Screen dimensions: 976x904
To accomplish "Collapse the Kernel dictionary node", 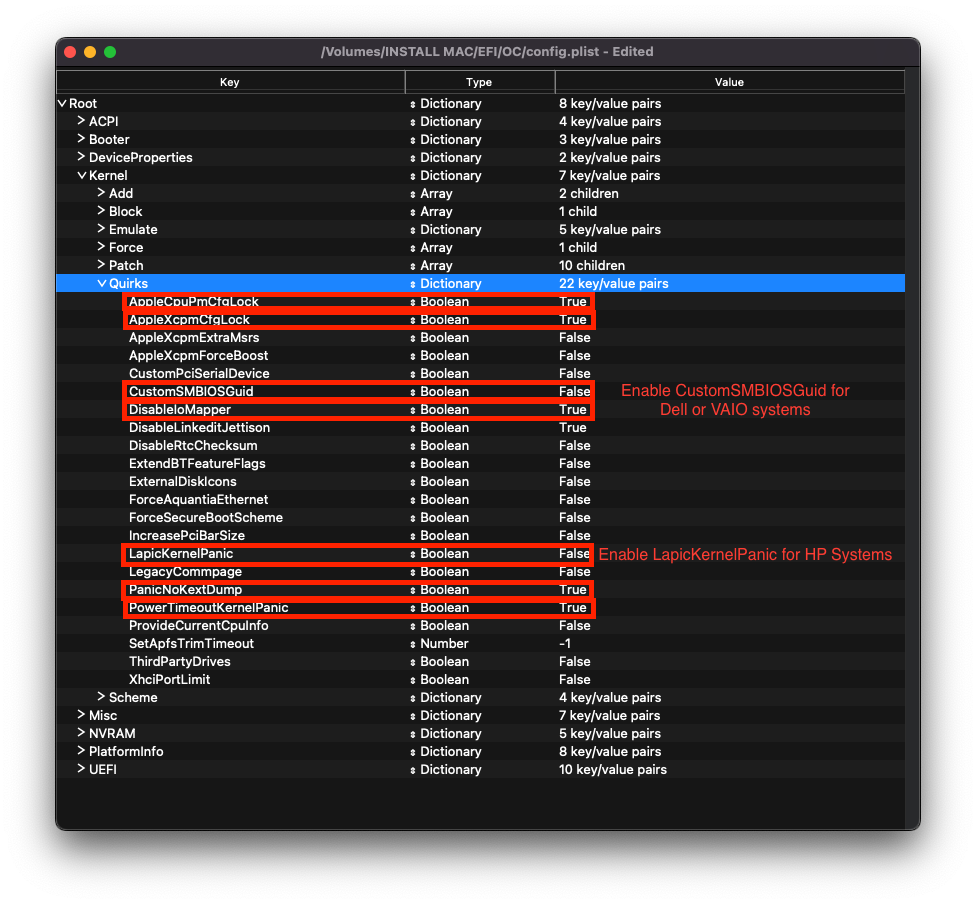I will click(82, 176).
